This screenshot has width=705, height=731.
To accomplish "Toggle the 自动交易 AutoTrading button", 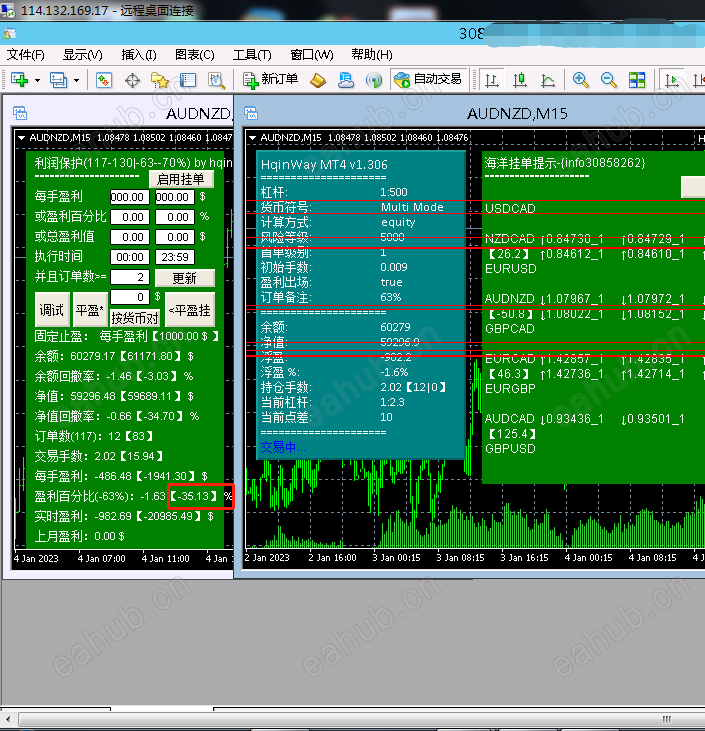I will [x=428, y=79].
